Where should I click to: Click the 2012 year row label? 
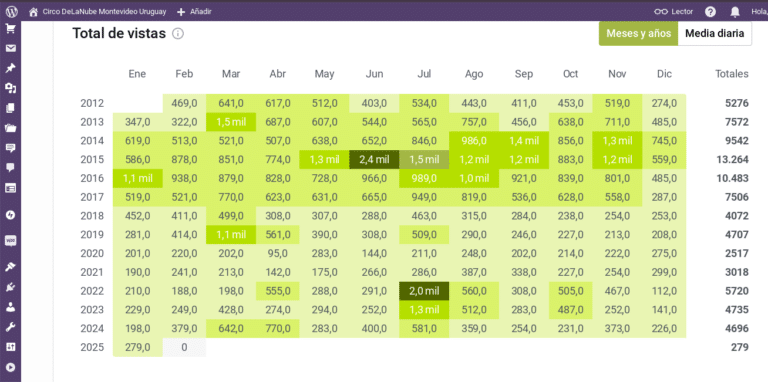(x=92, y=103)
